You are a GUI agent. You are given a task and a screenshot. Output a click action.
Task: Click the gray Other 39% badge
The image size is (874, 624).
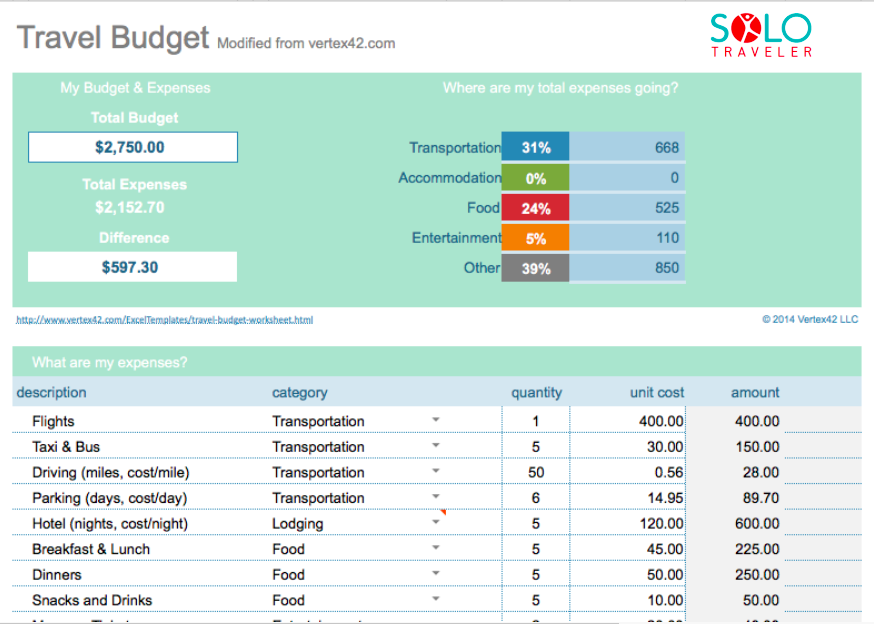point(535,267)
